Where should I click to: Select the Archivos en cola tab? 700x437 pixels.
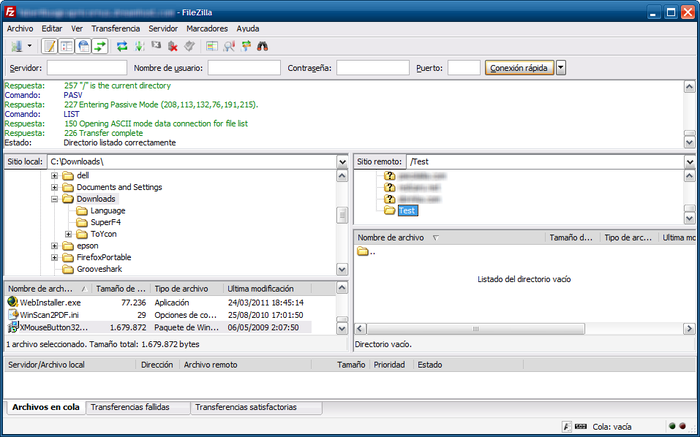click(x=46, y=407)
